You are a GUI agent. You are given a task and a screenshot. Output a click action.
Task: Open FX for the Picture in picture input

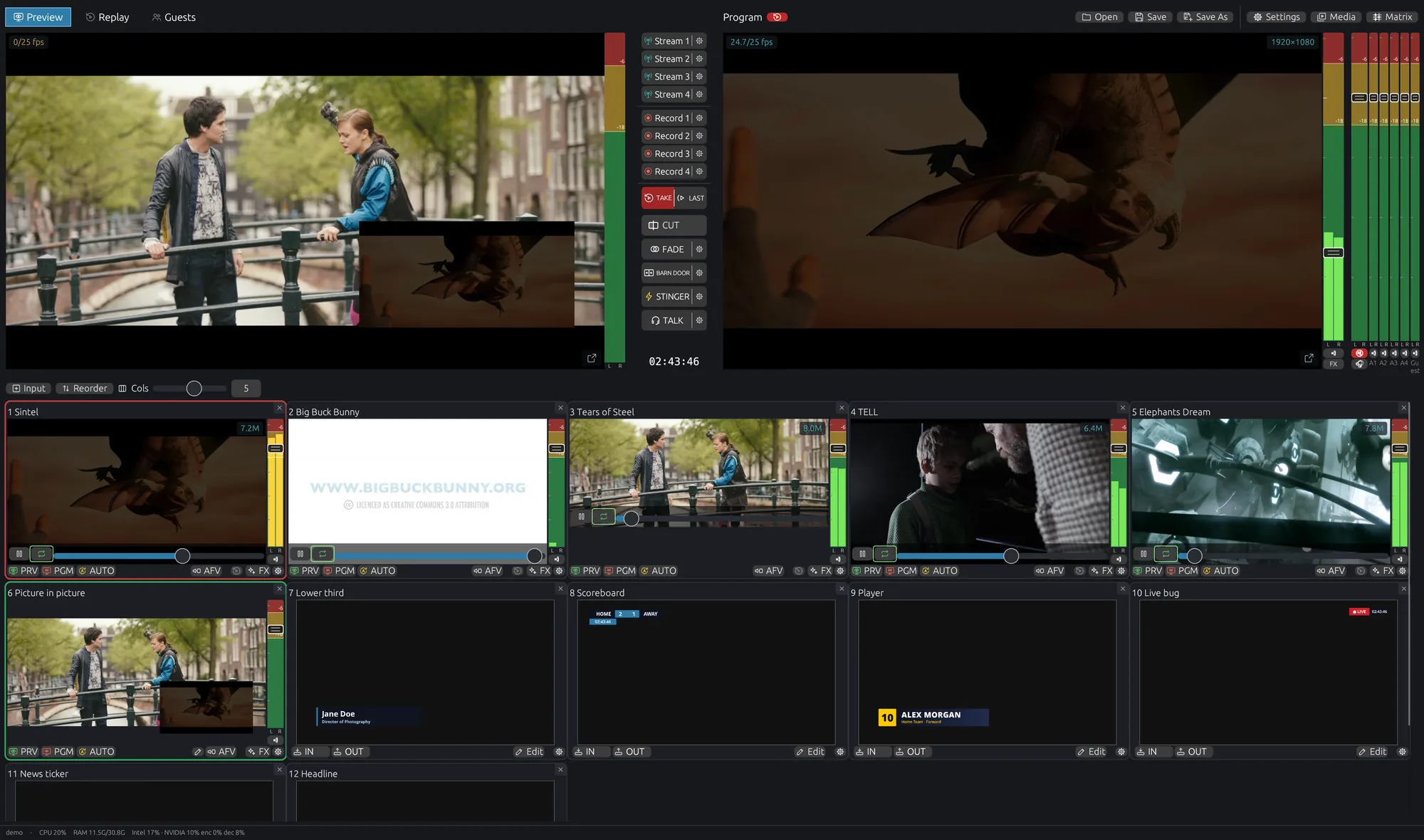pos(258,752)
